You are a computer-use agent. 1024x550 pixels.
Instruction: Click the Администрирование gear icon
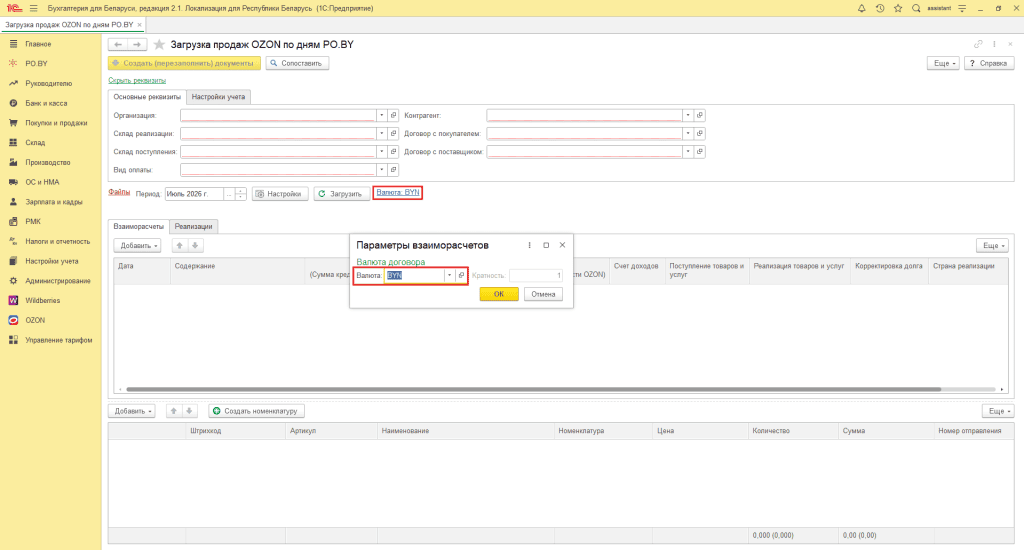point(13,281)
